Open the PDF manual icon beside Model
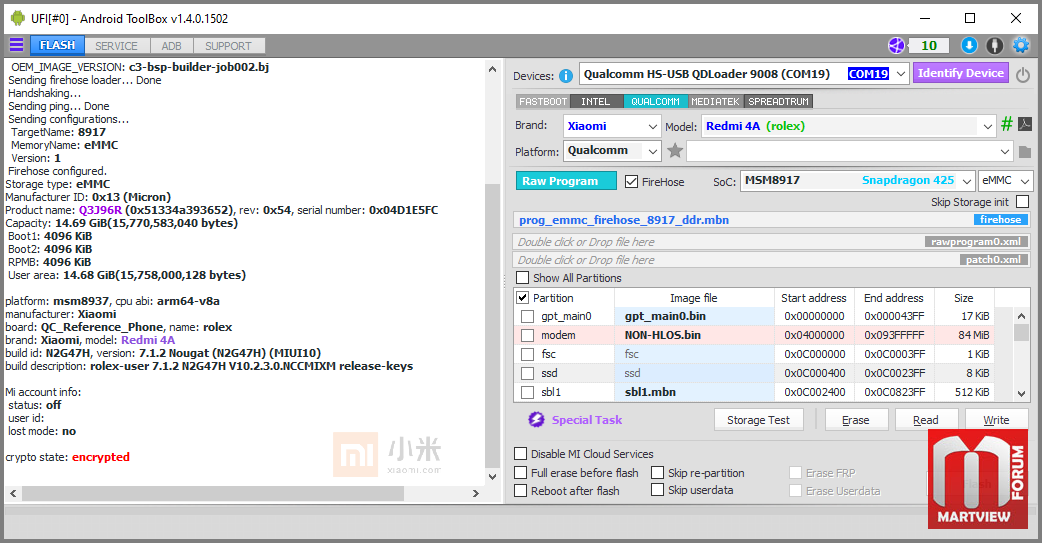This screenshot has width=1042, height=543. tap(1025, 124)
